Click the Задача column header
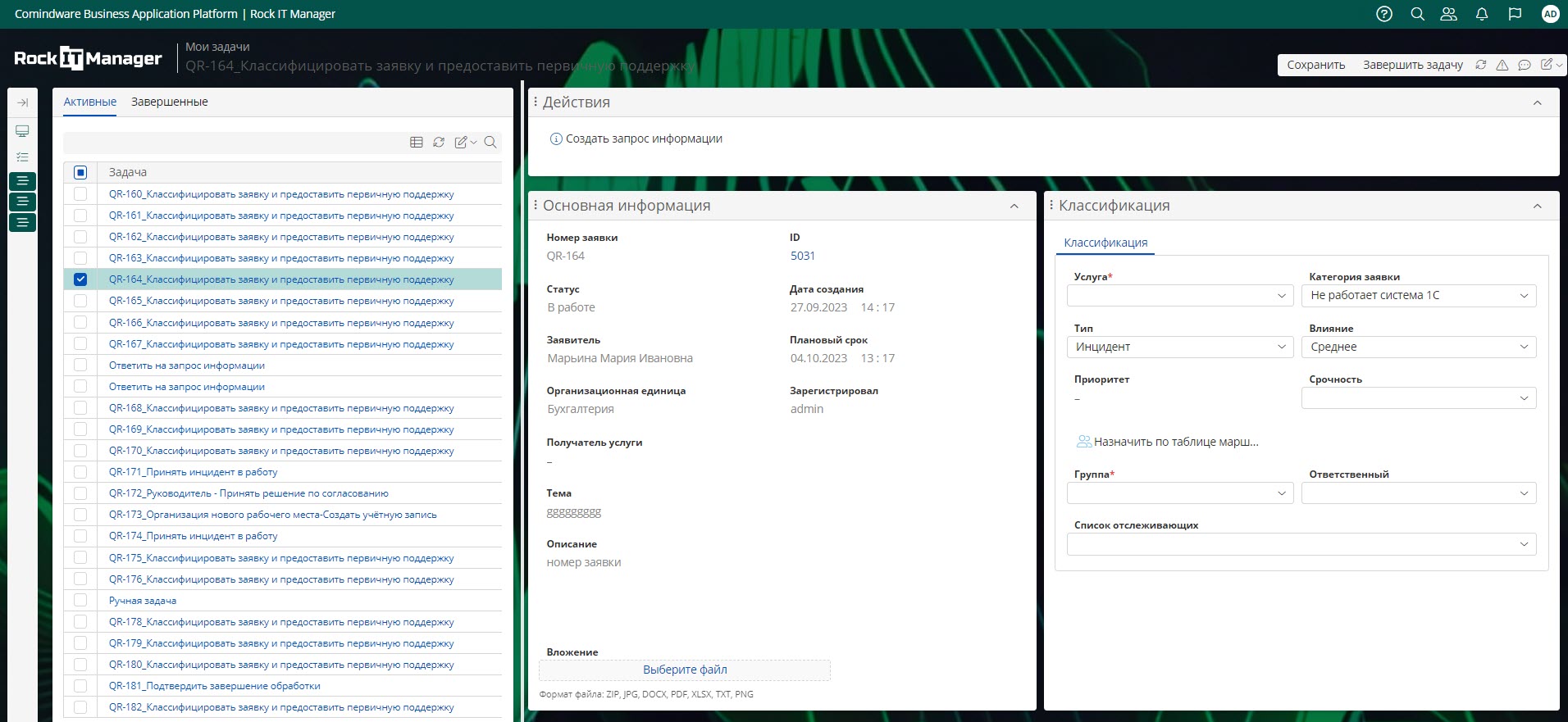Image resolution: width=1568 pixels, height=722 pixels. (128, 172)
